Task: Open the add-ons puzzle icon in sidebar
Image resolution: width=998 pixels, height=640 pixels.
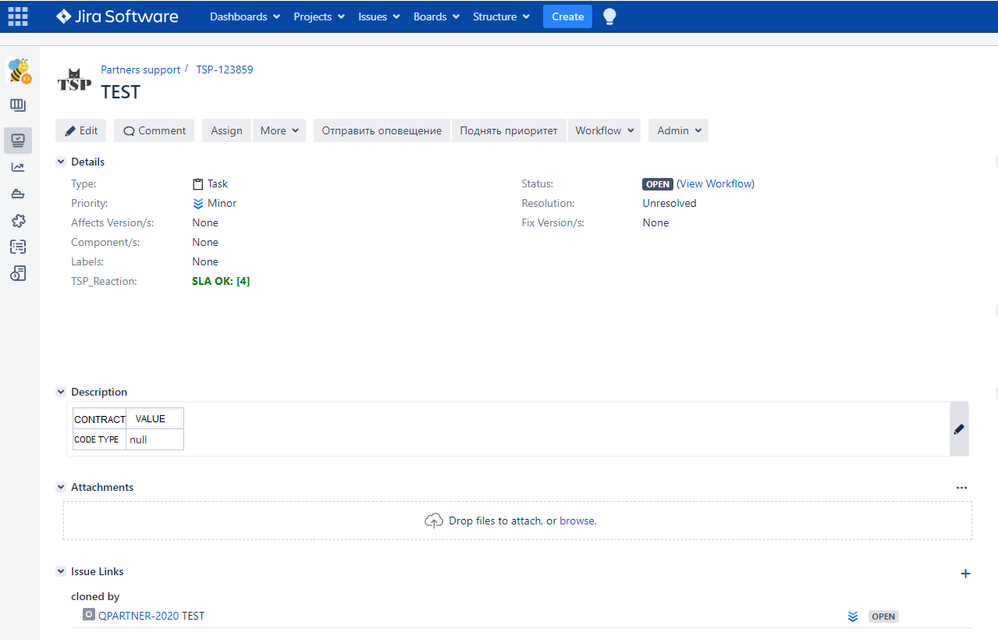Action: tap(18, 221)
